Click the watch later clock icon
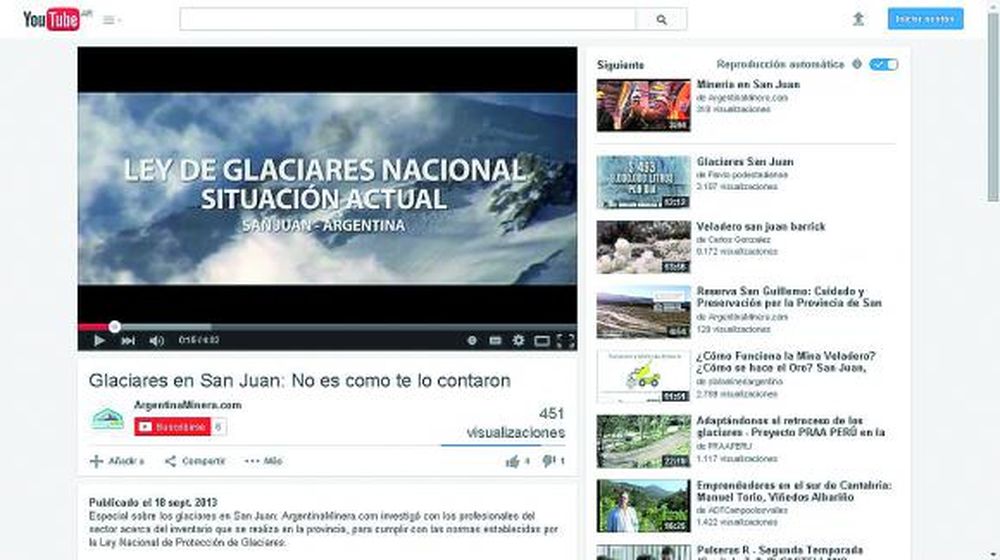The image size is (1000, 560). (x=472, y=341)
